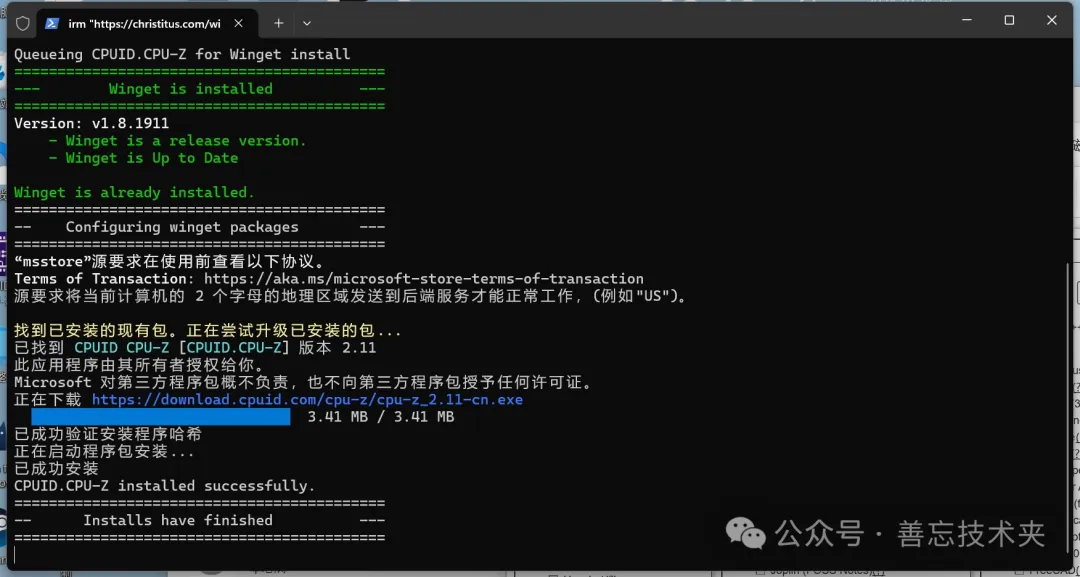Minimize the terminal window

[x=966, y=21]
